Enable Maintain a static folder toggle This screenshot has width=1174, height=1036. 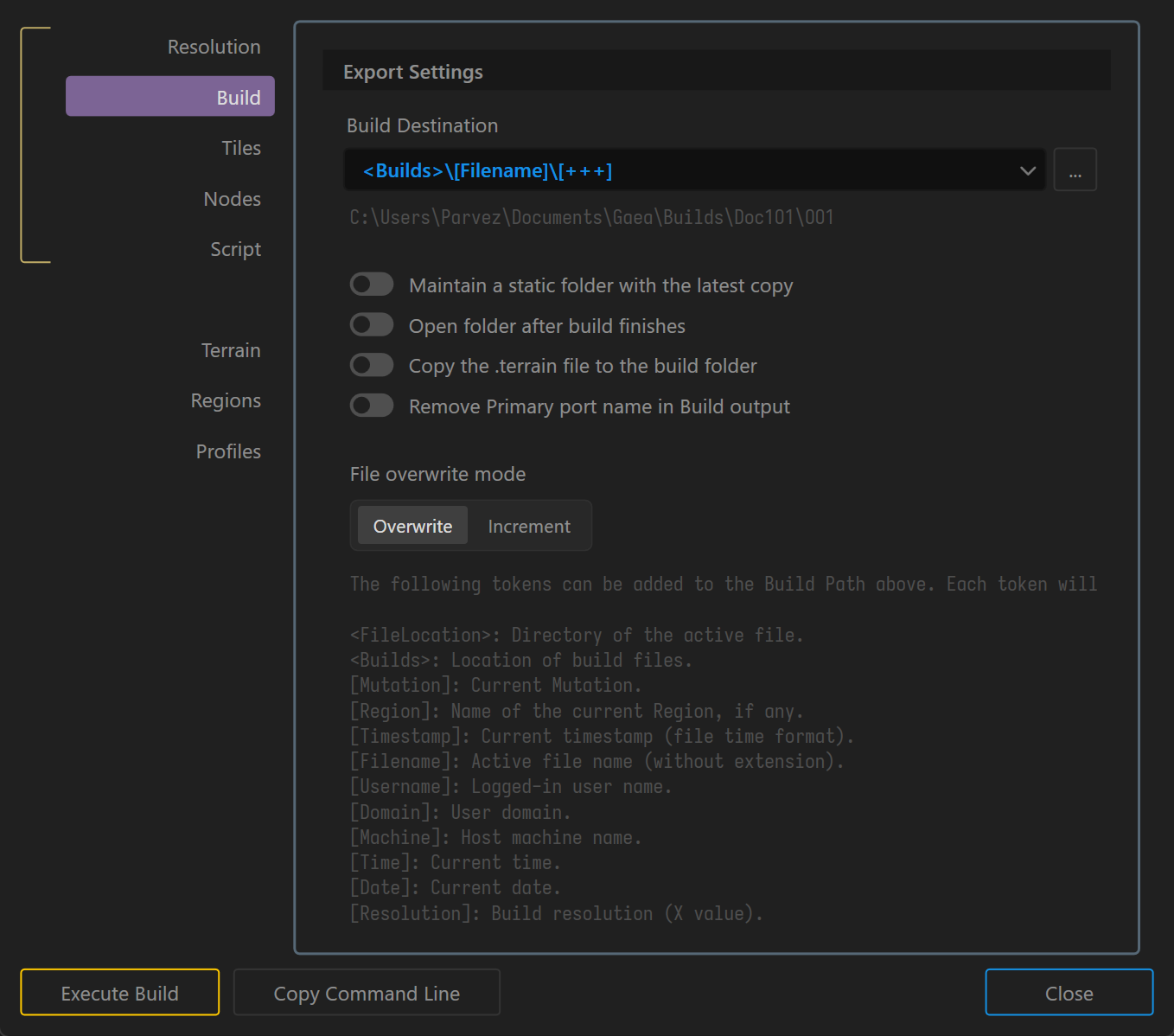(372, 285)
